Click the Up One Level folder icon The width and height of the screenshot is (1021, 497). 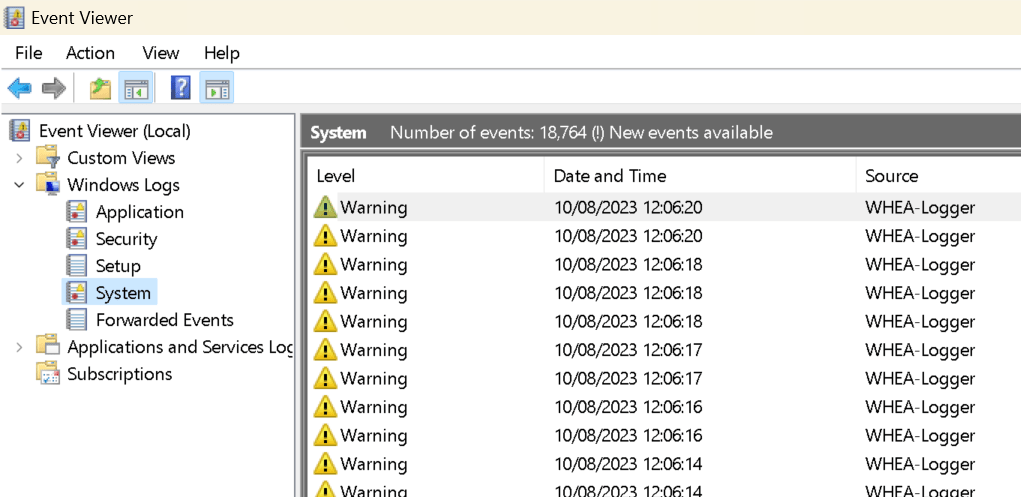tap(100, 88)
